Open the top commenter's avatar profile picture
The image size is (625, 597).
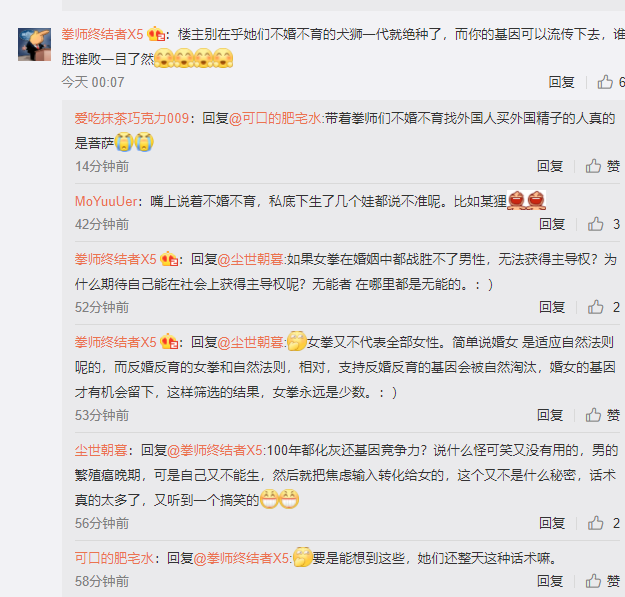34,44
